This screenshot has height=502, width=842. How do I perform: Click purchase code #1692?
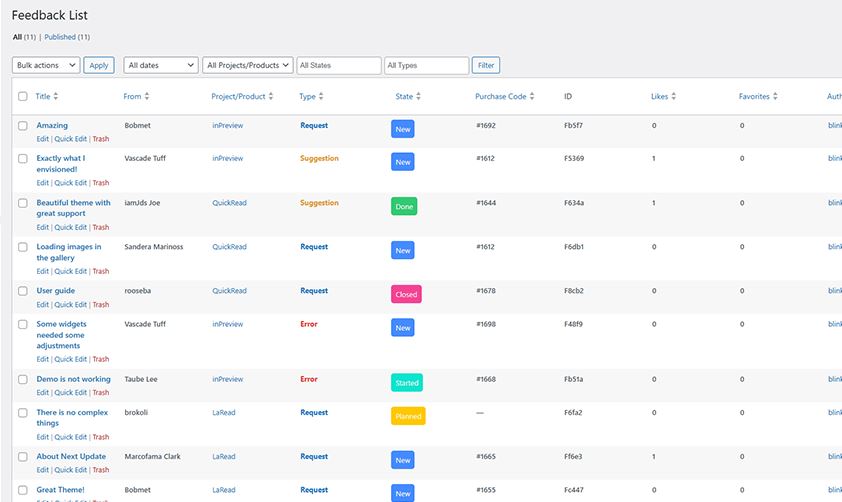click(486, 126)
